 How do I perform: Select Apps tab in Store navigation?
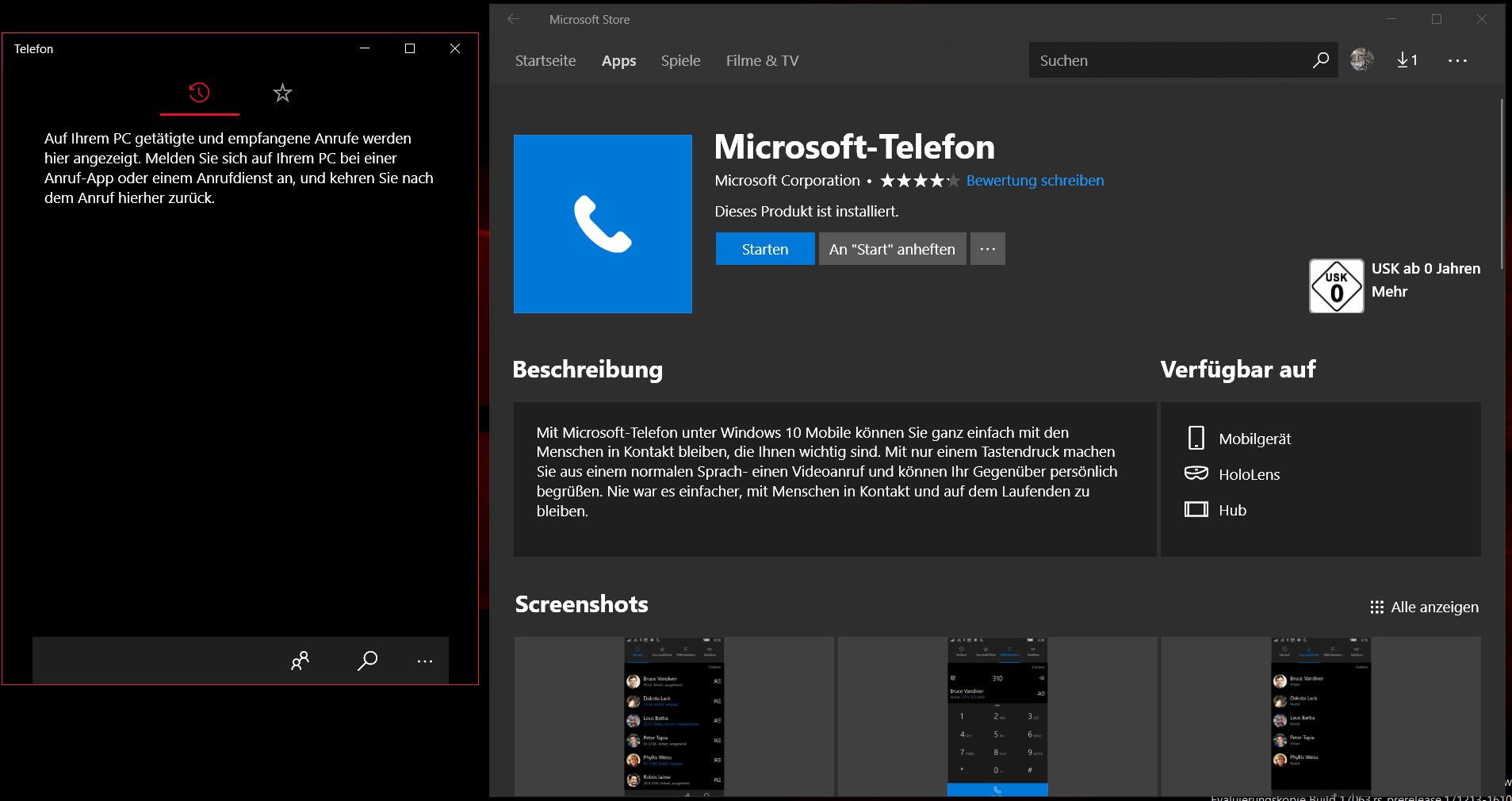(618, 60)
